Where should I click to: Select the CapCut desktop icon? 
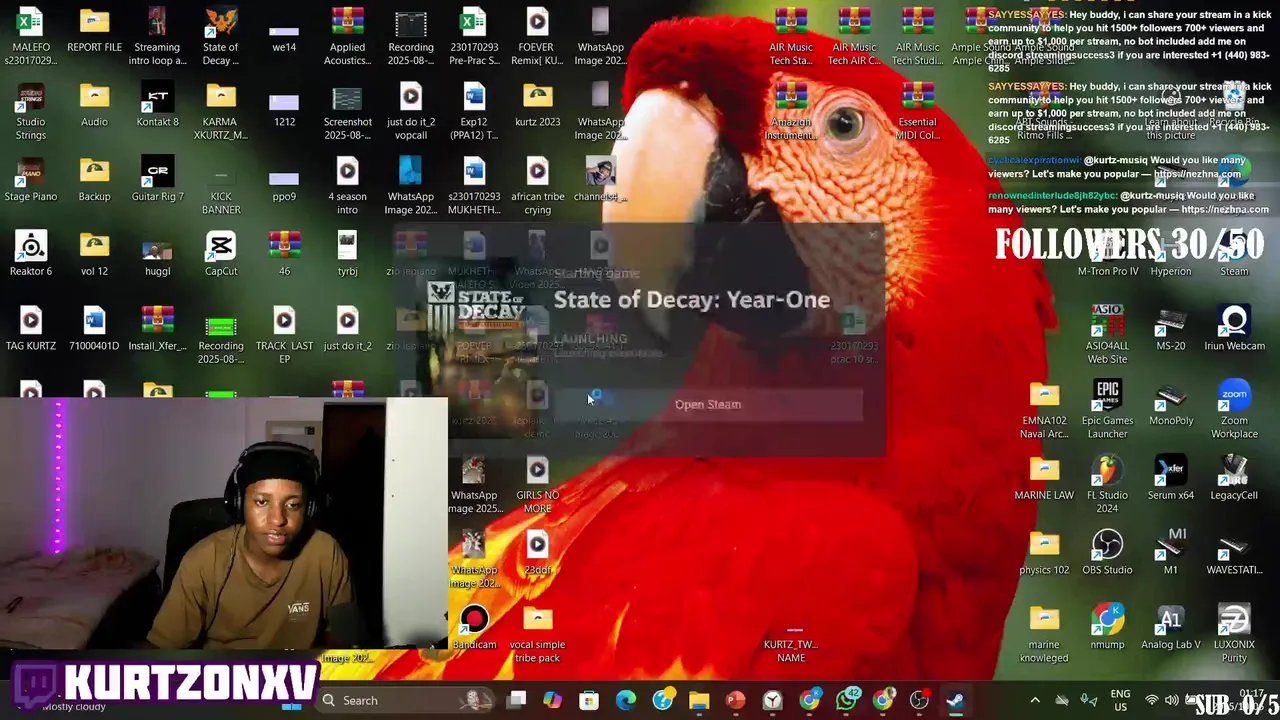[x=221, y=254]
